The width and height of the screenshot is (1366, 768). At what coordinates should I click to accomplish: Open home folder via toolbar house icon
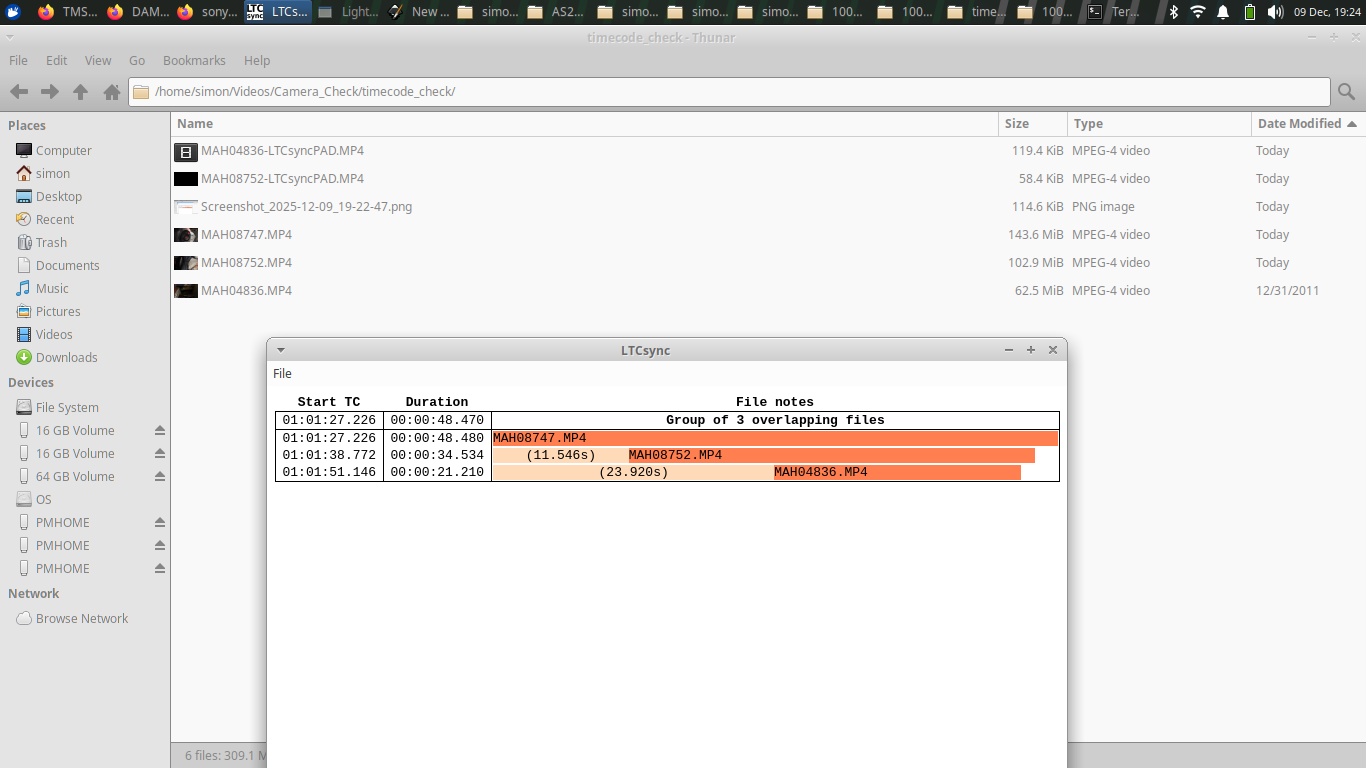point(112,92)
